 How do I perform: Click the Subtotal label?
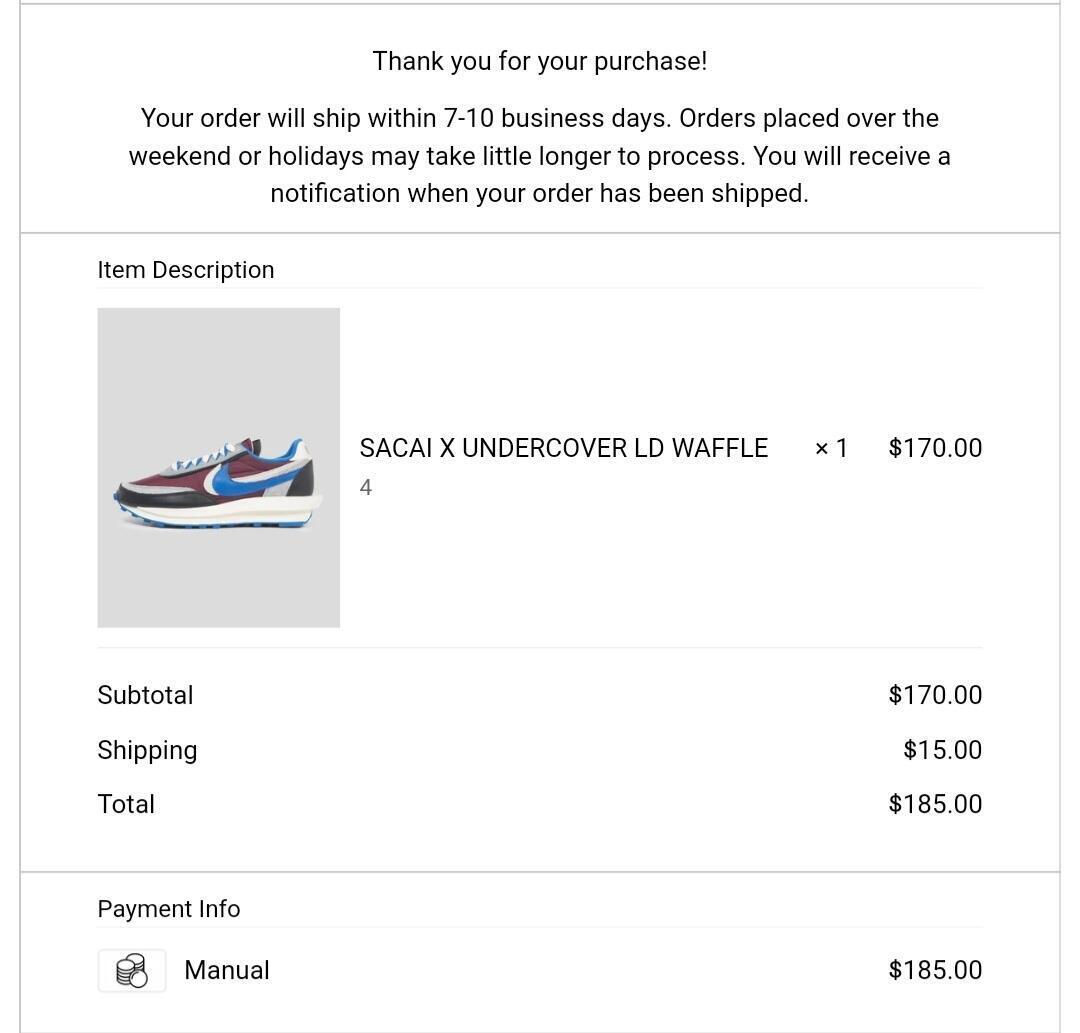[x=145, y=695]
